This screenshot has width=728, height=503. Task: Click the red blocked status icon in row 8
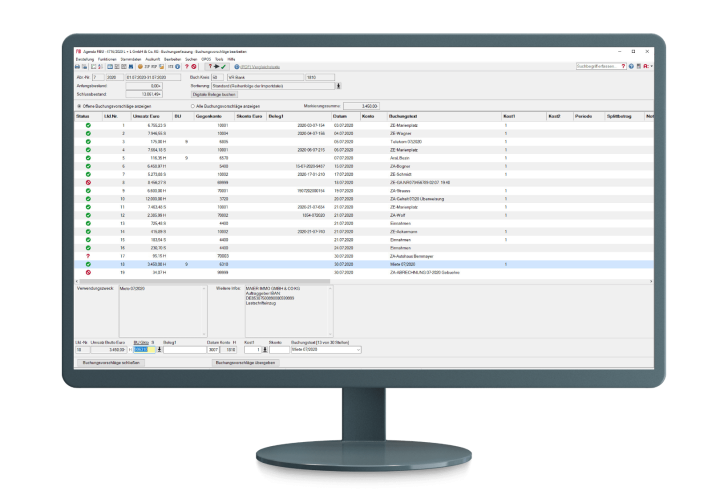pyautogui.click(x=87, y=183)
